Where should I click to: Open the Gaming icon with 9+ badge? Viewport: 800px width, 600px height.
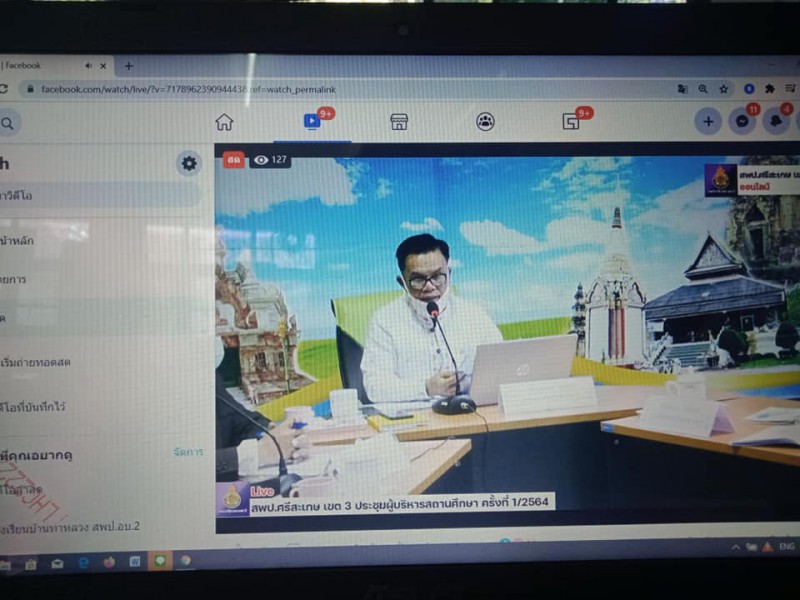tap(571, 122)
